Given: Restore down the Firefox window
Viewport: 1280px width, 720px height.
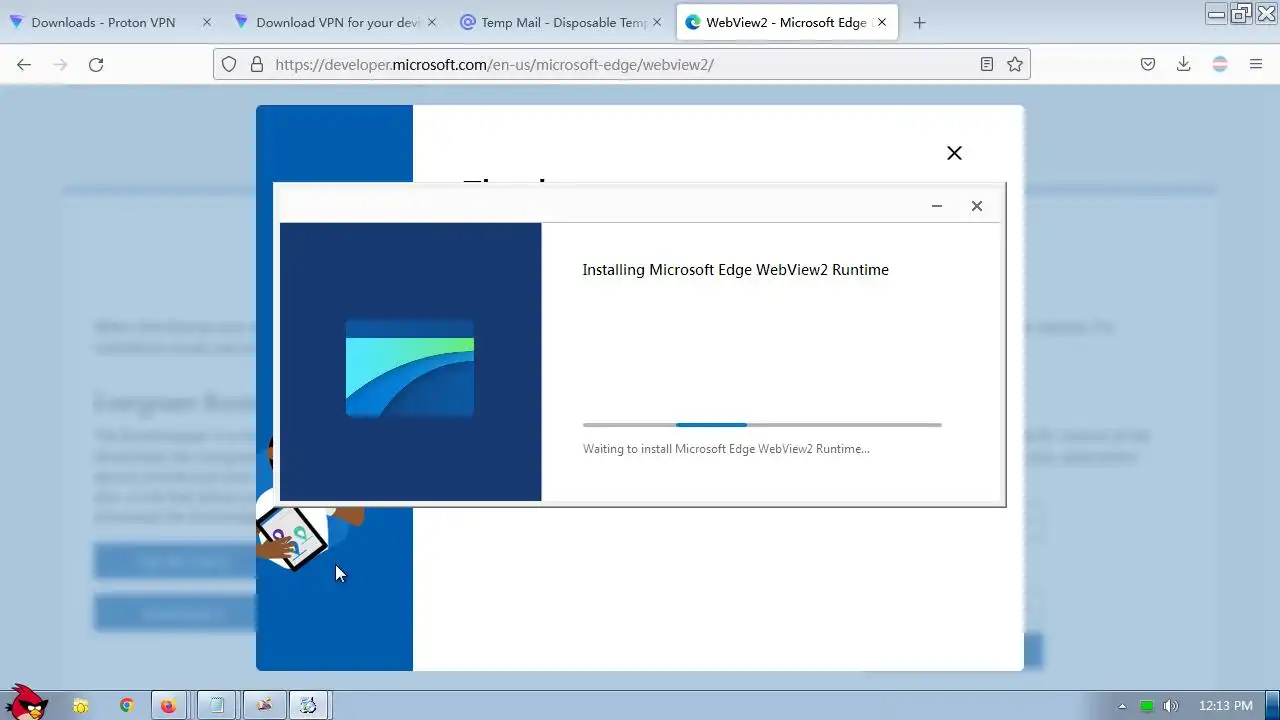Looking at the screenshot, I should click(1241, 13).
